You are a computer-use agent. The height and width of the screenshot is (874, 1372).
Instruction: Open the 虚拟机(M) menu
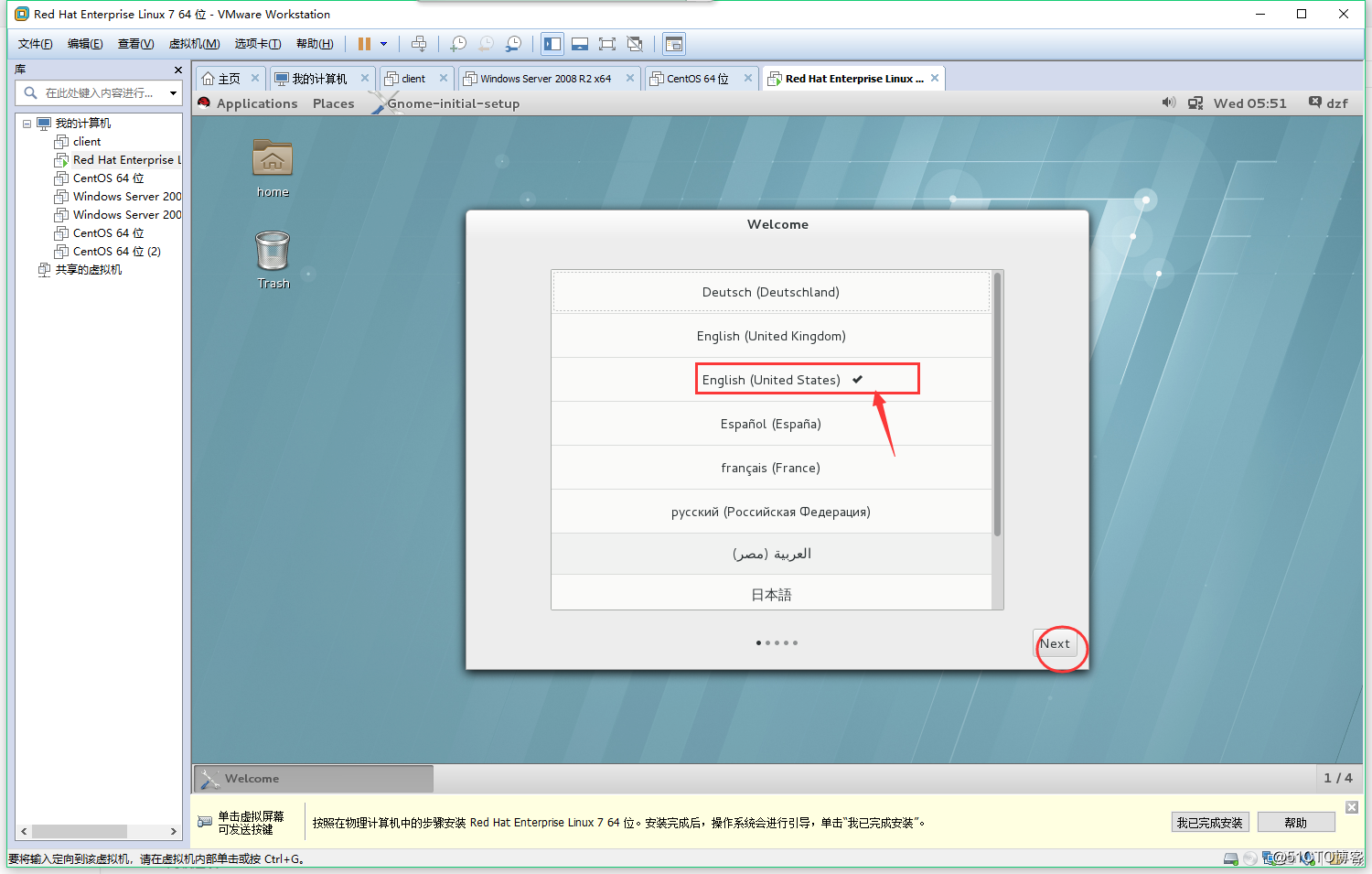point(194,44)
